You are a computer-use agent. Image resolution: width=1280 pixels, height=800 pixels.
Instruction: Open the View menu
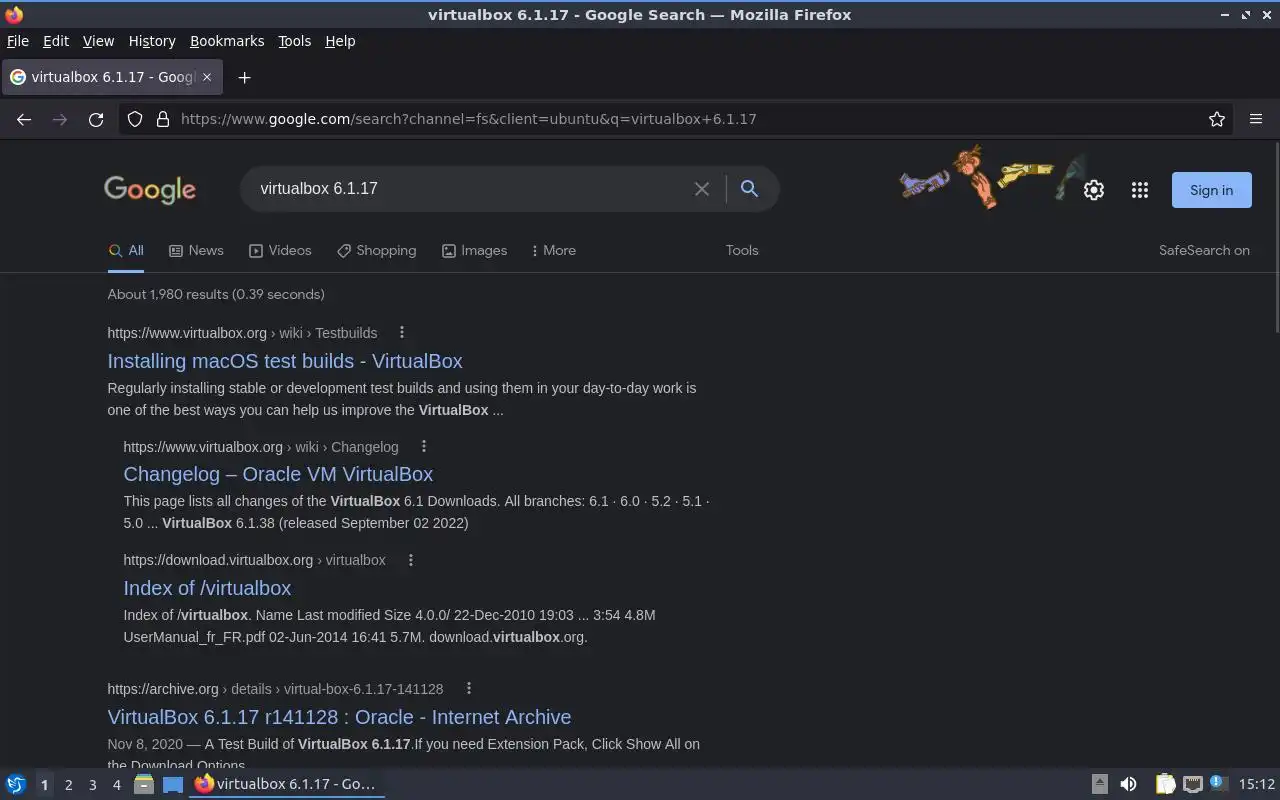(x=98, y=41)
